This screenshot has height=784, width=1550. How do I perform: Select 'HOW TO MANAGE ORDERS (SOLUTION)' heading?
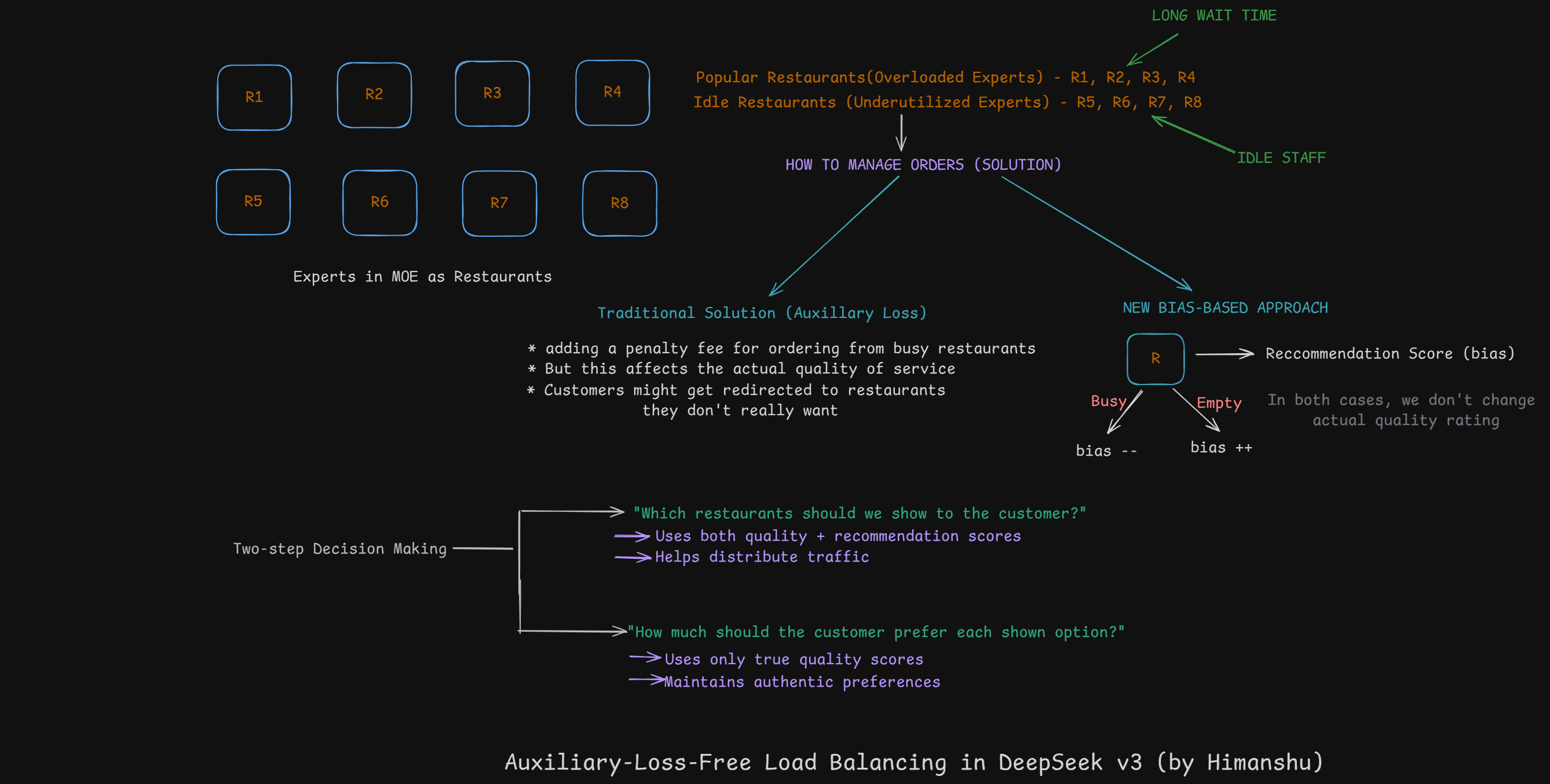(x=923, y=165)
